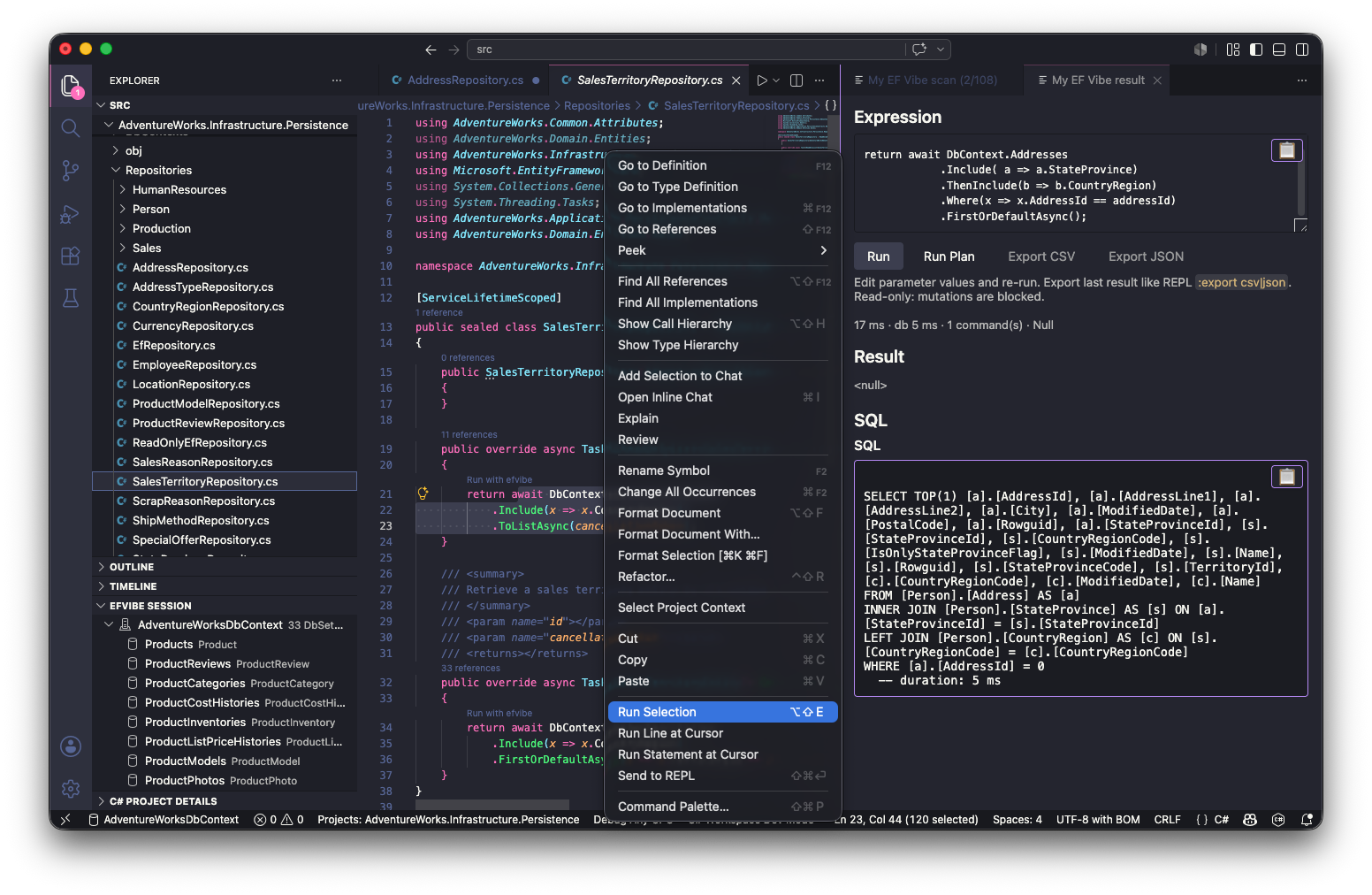Choose Command Palette menu entry

tap(722, 807)
